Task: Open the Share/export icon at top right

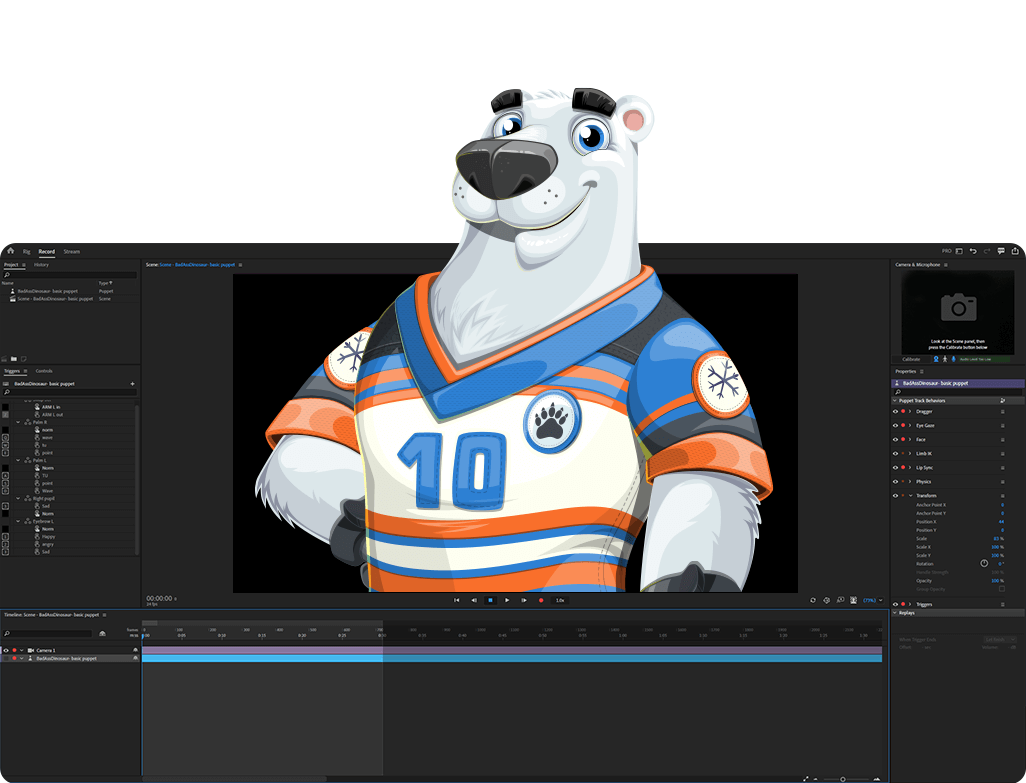Action: click(x=1014, y=251)
